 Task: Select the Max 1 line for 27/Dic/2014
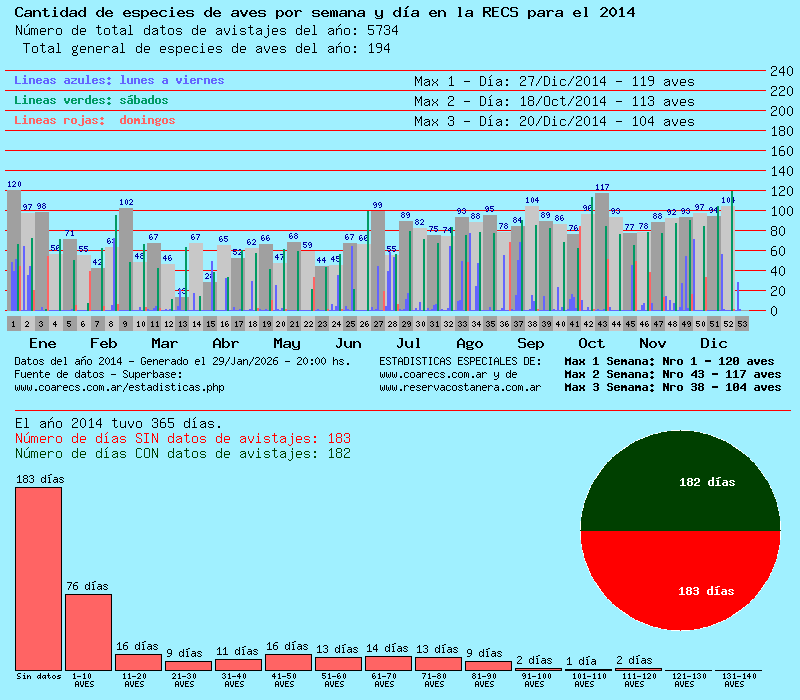(x=553, y=81)
